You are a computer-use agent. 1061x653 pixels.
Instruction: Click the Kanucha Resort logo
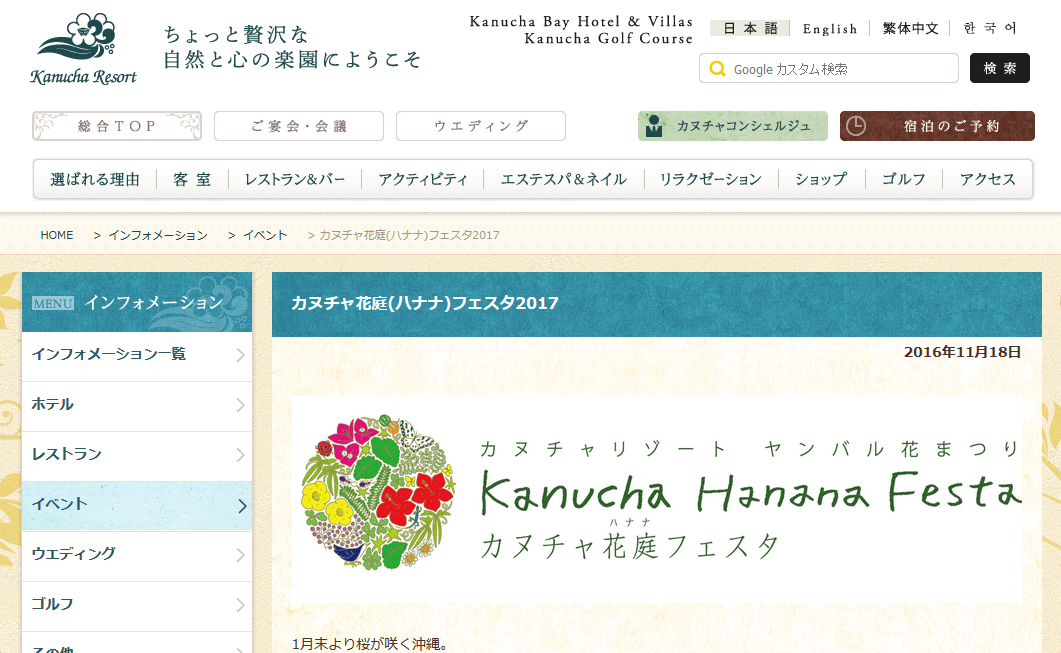coord(83,49)
